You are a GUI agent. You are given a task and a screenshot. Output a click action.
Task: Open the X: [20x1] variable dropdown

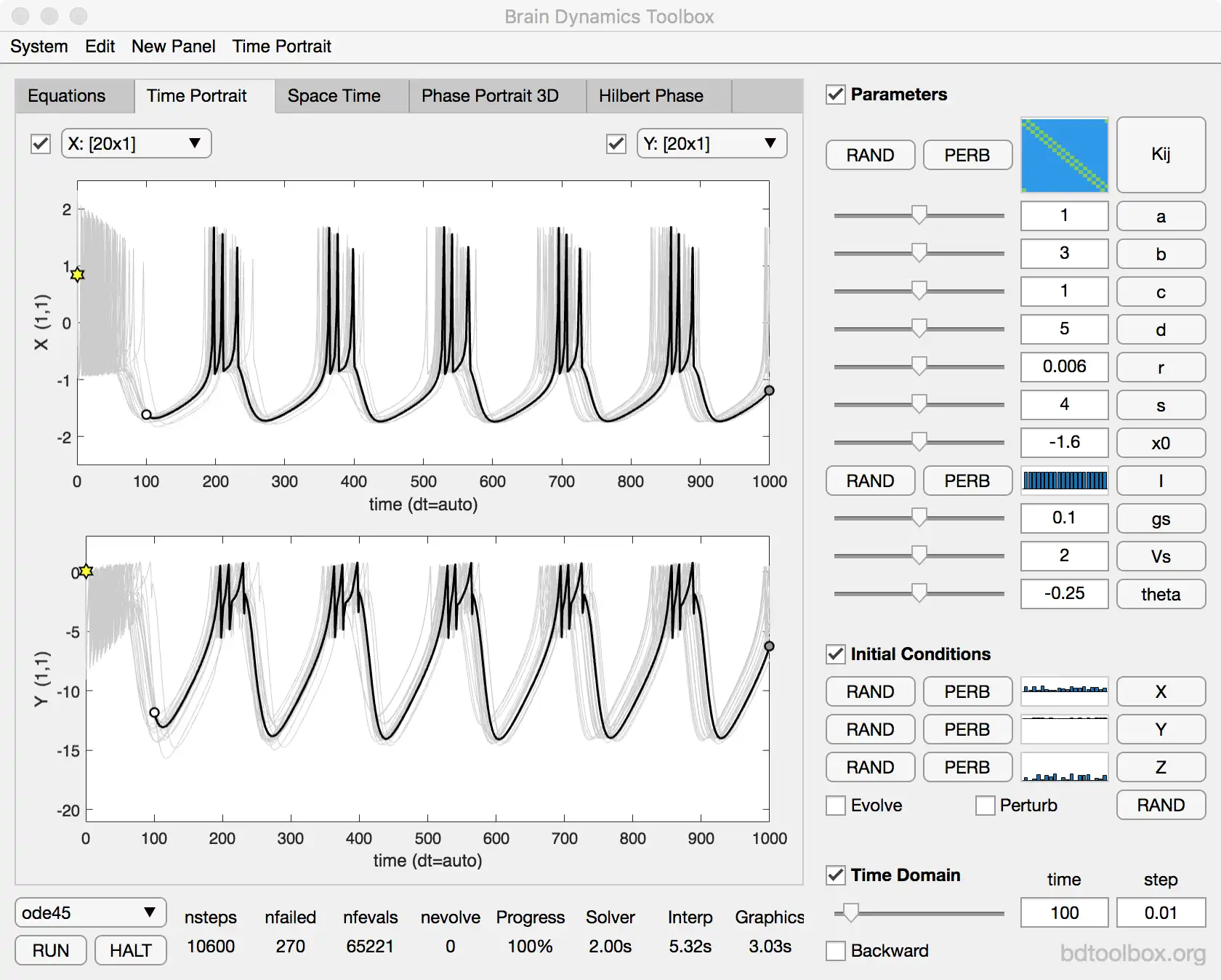pyautogui.click(x=136, y=143)
